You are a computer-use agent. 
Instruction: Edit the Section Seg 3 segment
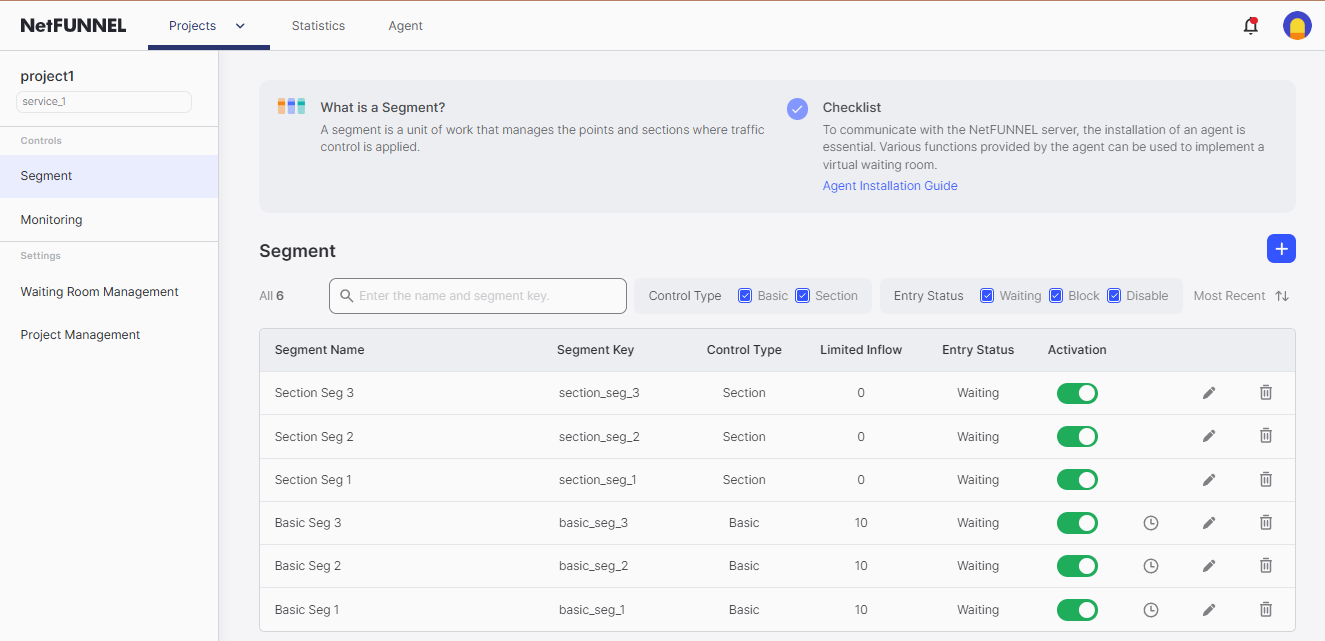tap(1208, 392)
